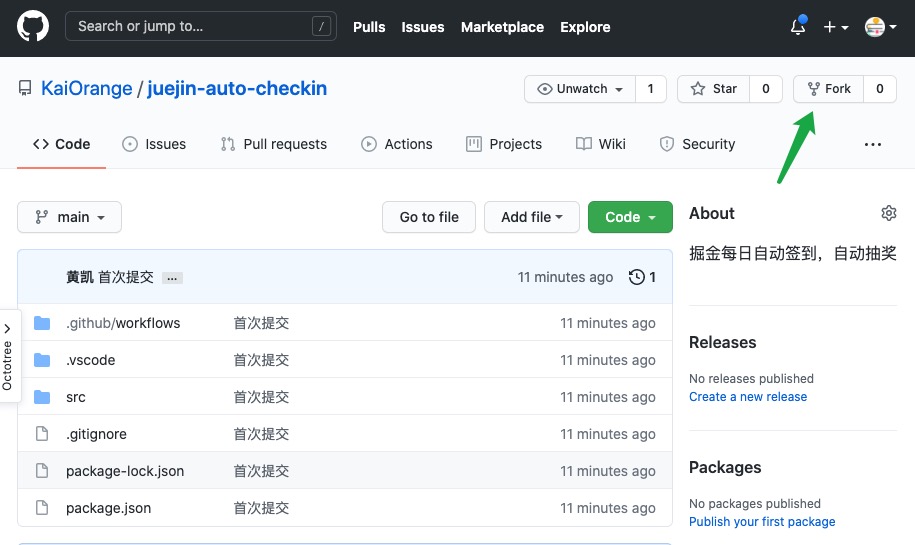The width and height of the screenshot is (915, 545).
Task: Open the package.json file
Action: tap(109, 508)
